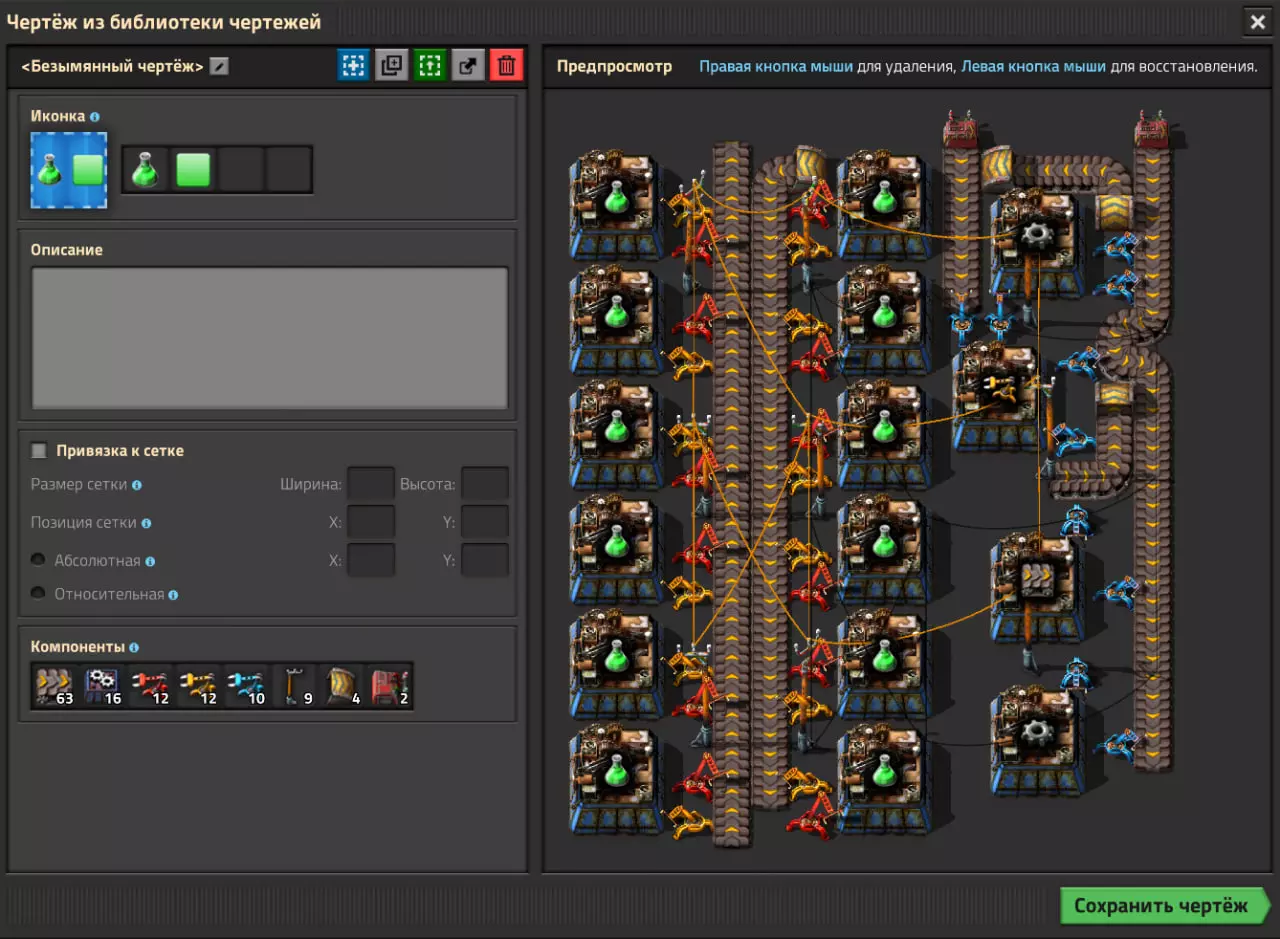Screen dimensions: 1280x939
Task: Choose the third empty blueprint icon slot
Action: click(241, 169)
